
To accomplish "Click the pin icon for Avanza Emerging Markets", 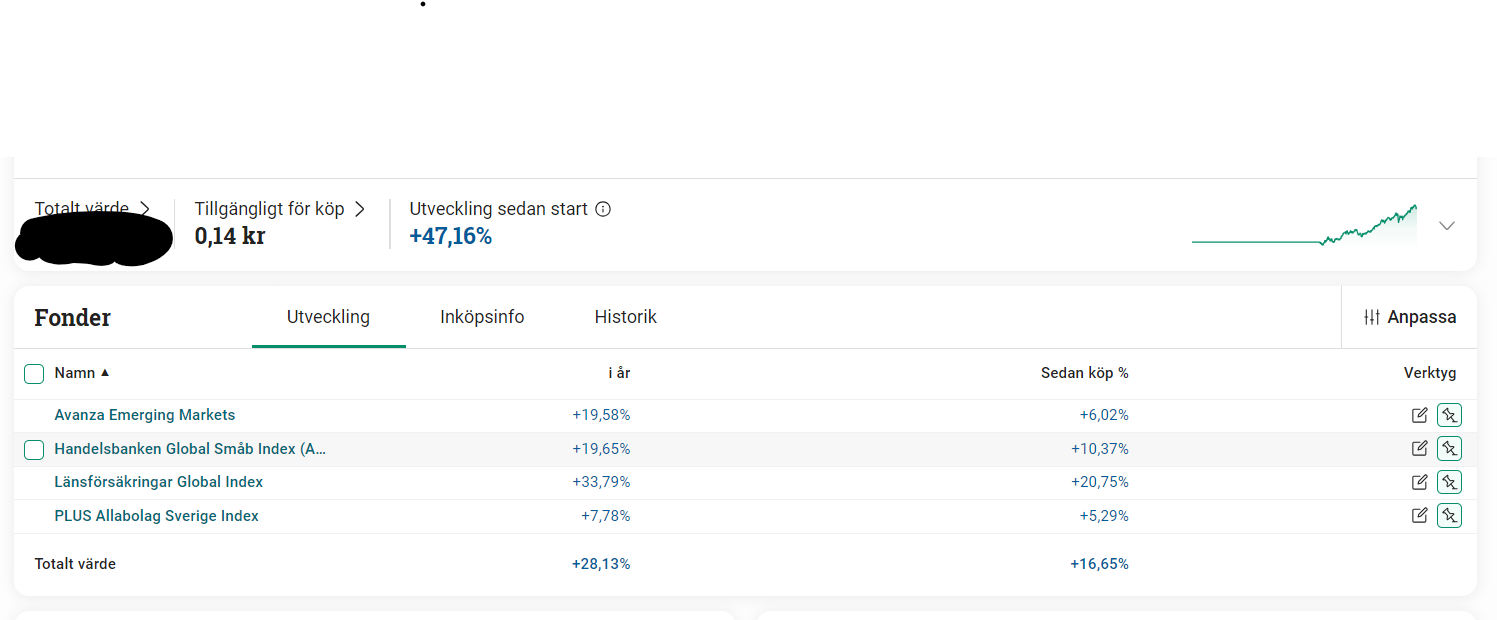I will coord(1449,415).
